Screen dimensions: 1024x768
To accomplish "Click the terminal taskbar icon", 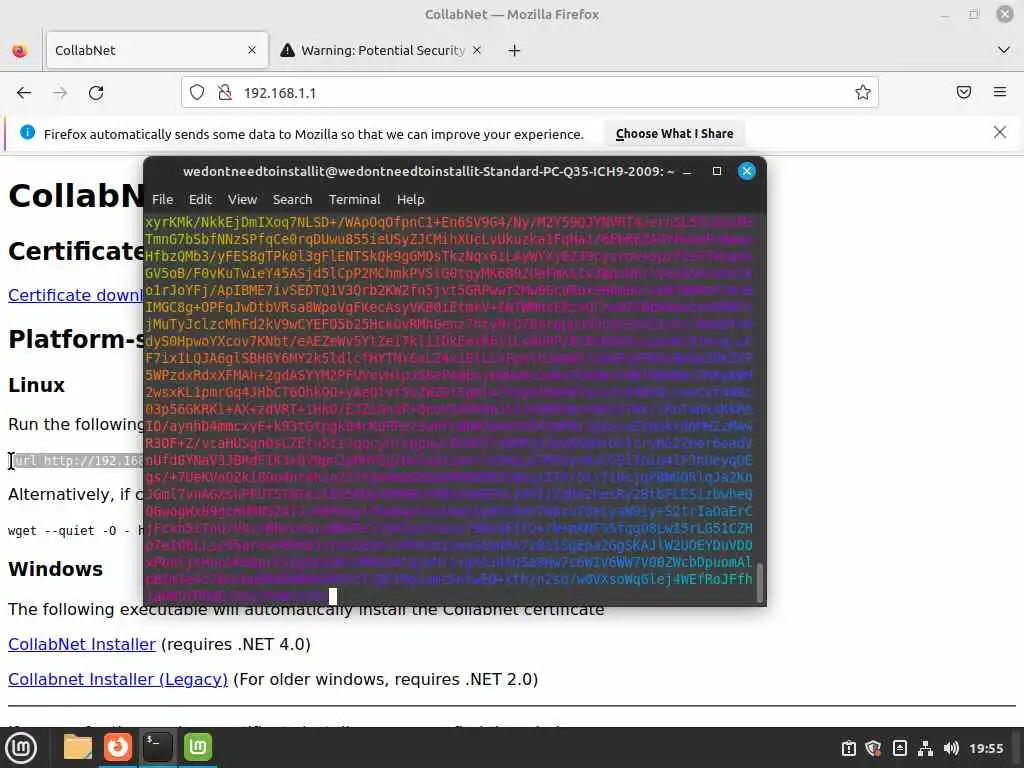I will tap(157, 747).
